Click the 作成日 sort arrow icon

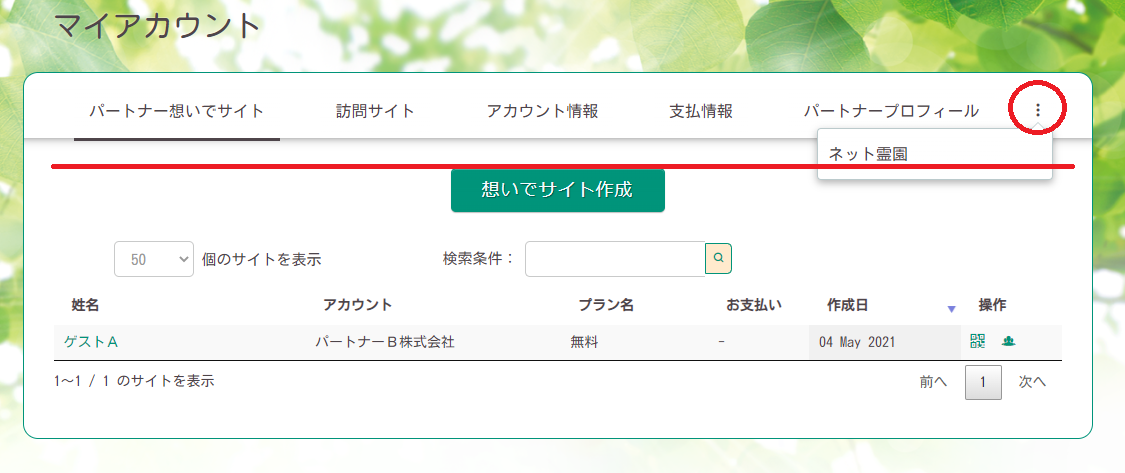click(x=951, y=309)
